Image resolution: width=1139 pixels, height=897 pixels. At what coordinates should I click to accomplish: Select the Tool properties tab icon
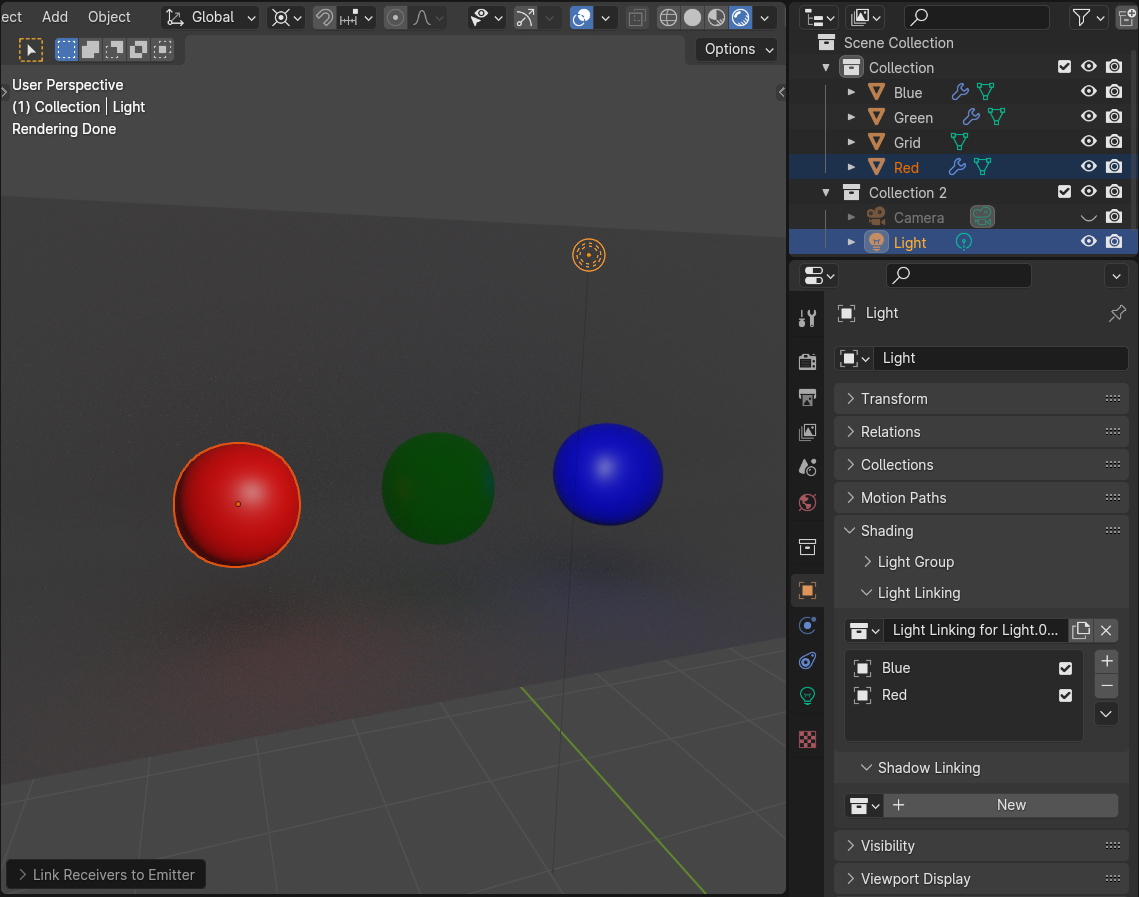[807, 318]
